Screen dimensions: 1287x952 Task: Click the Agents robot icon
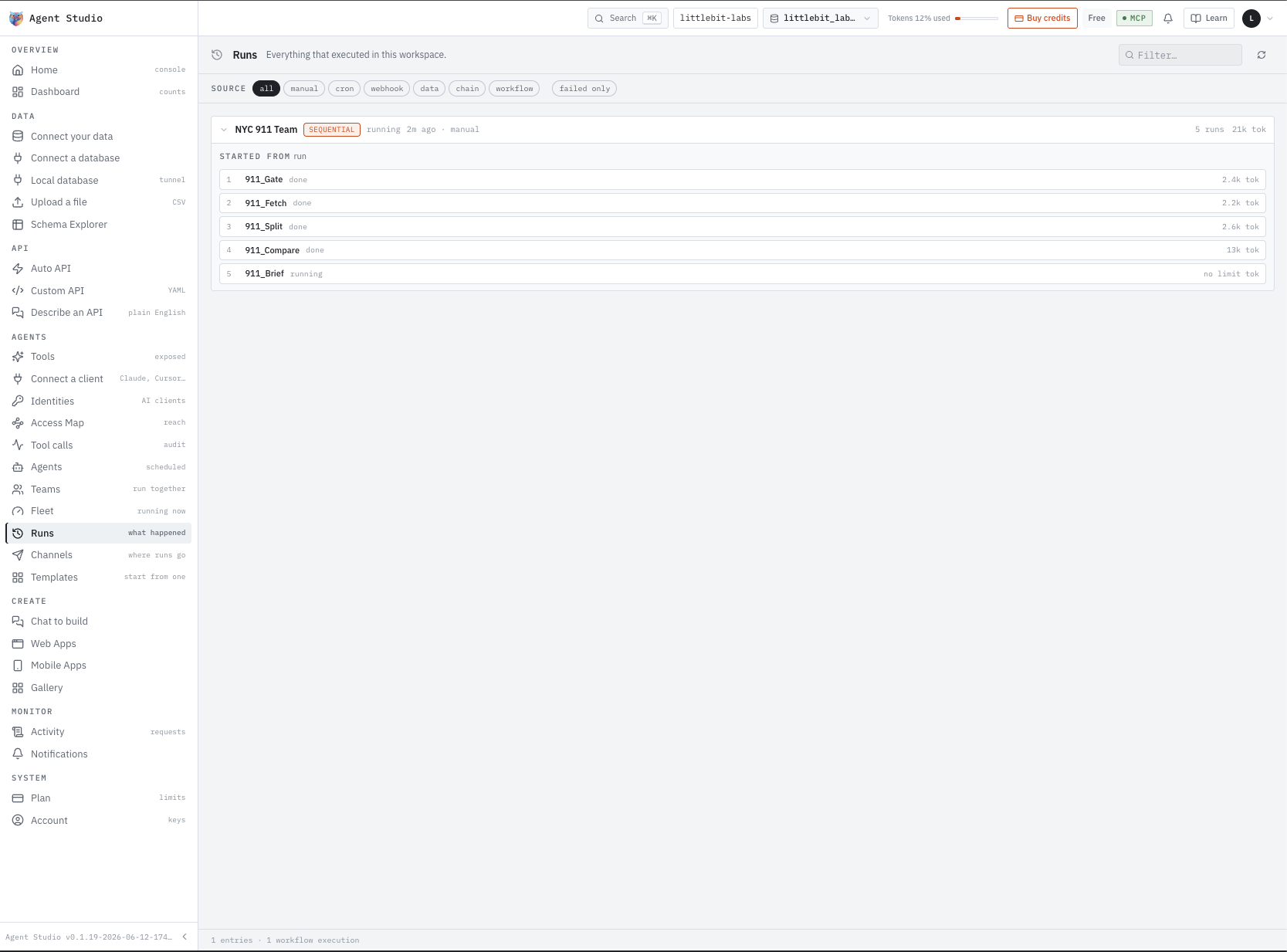coord(18,467)
